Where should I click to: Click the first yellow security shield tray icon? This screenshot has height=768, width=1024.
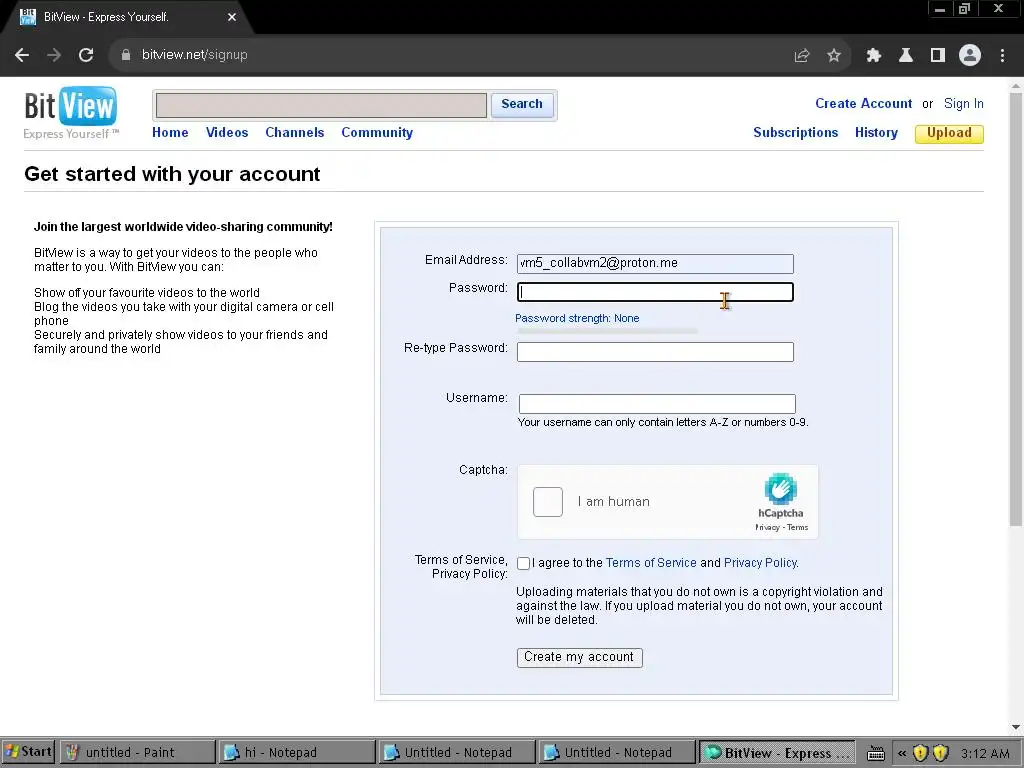pos(920,753)
